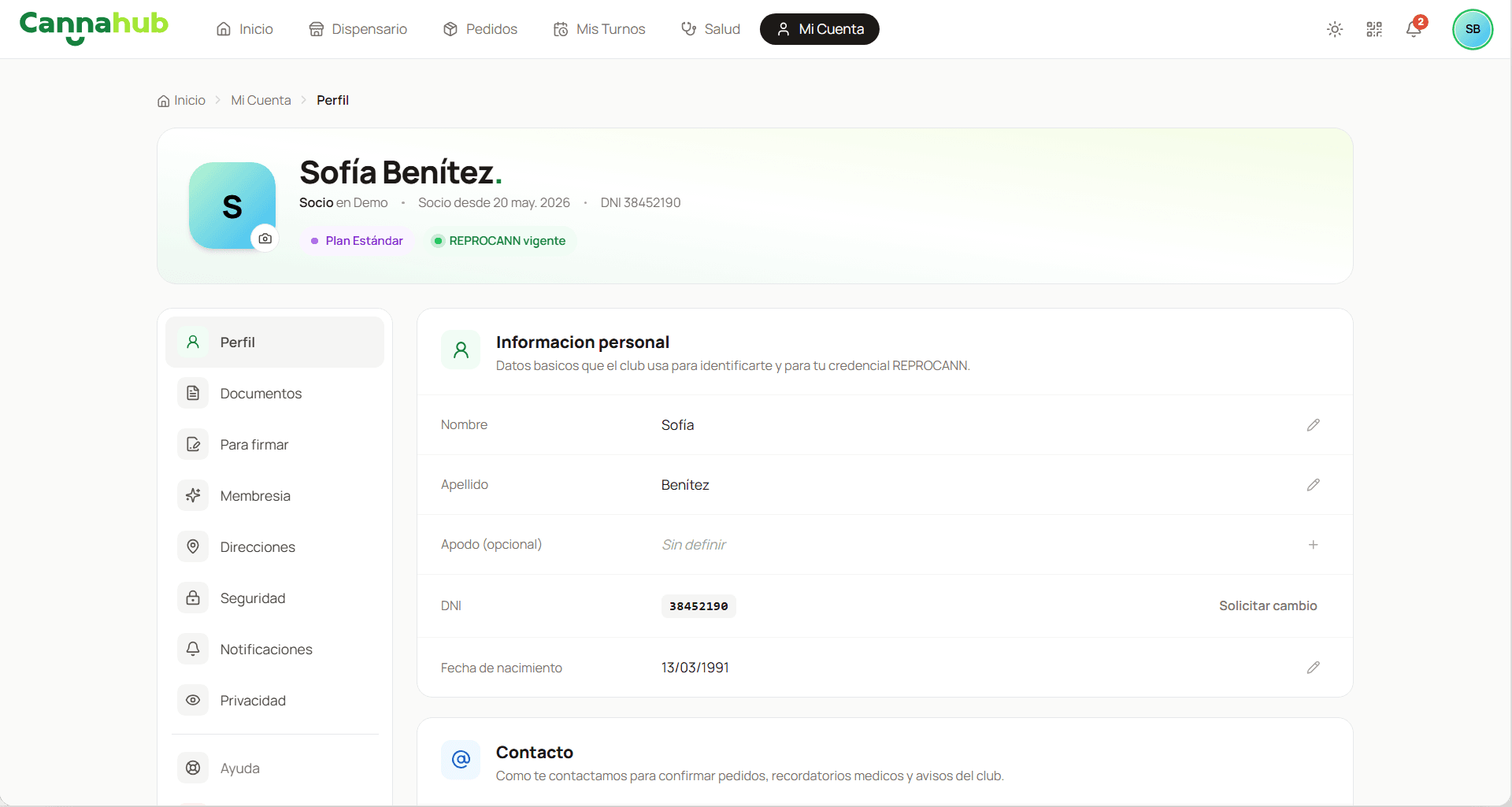Open Para firmar in the sidebar
The image size is (1512, 807).
coord(275,445)
